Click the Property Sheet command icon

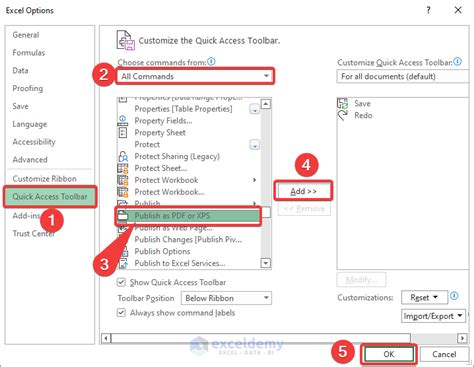(123, 132)
